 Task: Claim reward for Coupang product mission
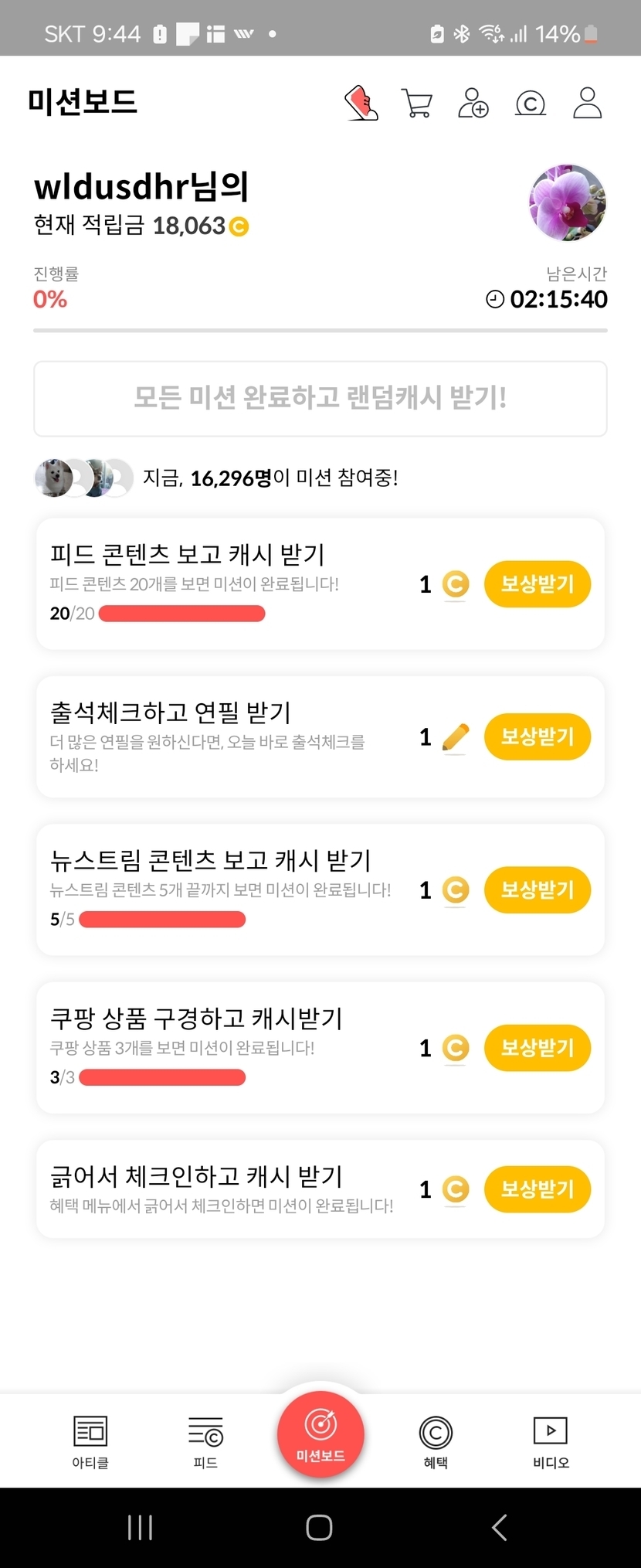[537, 1048]
